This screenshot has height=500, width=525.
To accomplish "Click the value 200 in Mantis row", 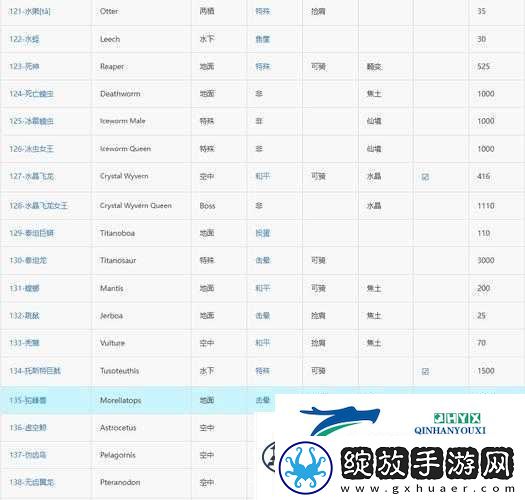I will [483, 288].
